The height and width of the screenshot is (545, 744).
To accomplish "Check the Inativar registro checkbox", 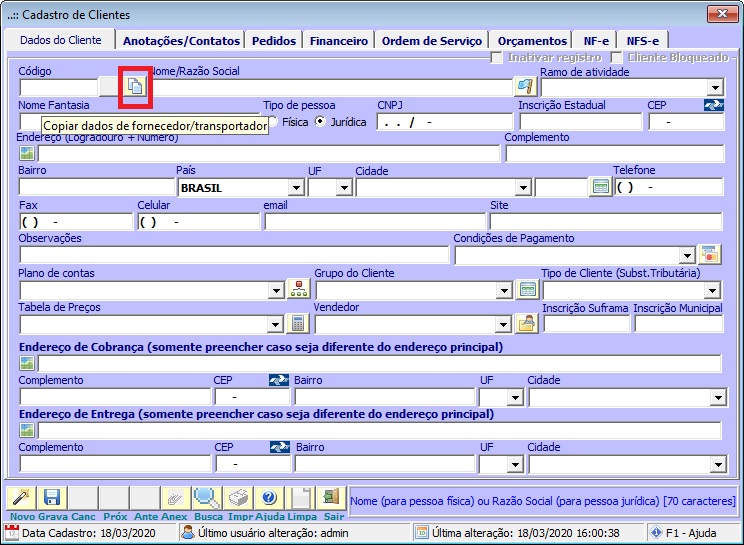I will [496, 57].
